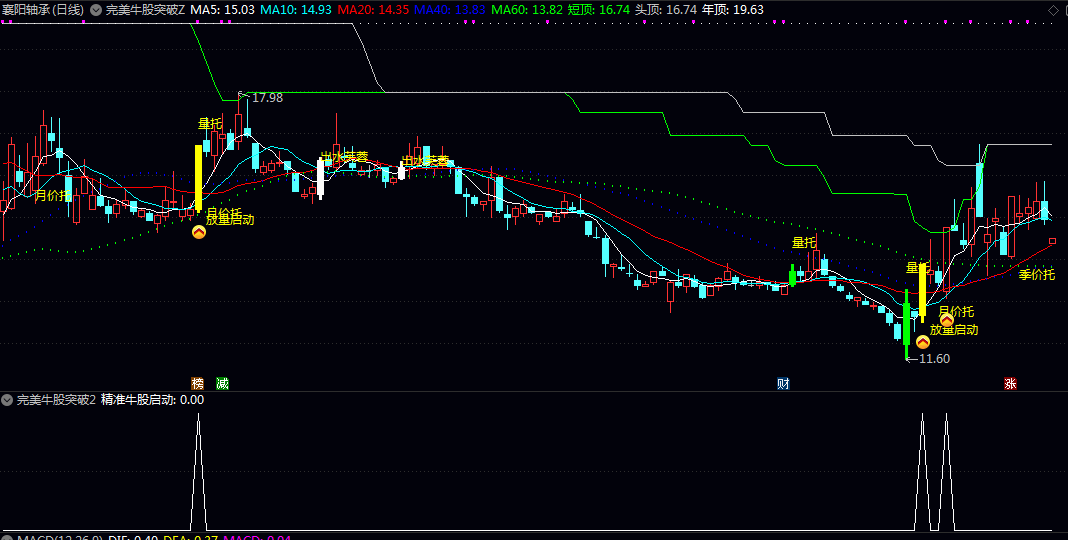Click the red 涨 event marker icon
The height and width of the screenshot is (540, 1068).
coord(1010,383)
